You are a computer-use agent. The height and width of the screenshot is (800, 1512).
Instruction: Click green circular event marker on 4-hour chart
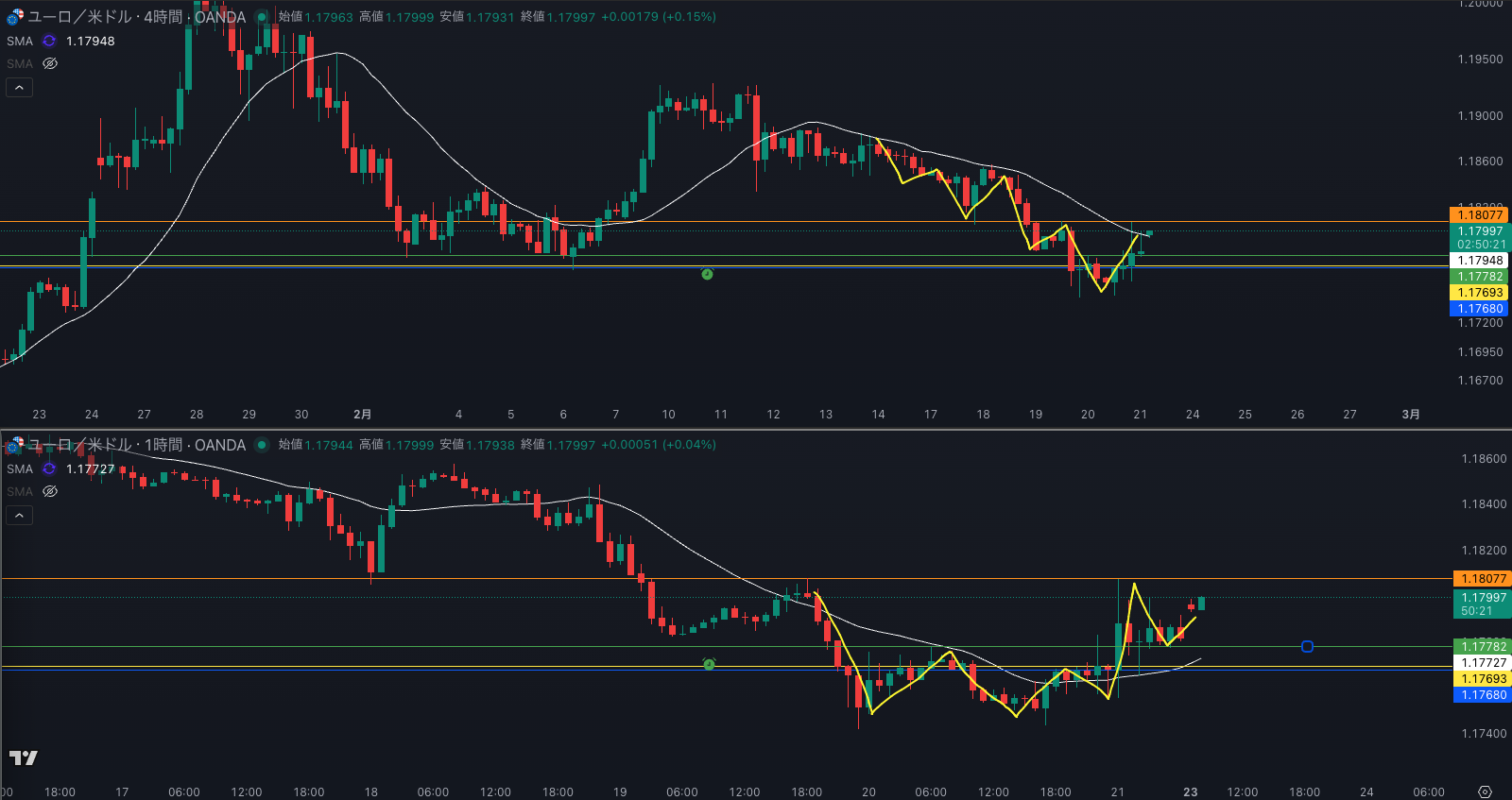click(x=707, y=274)
